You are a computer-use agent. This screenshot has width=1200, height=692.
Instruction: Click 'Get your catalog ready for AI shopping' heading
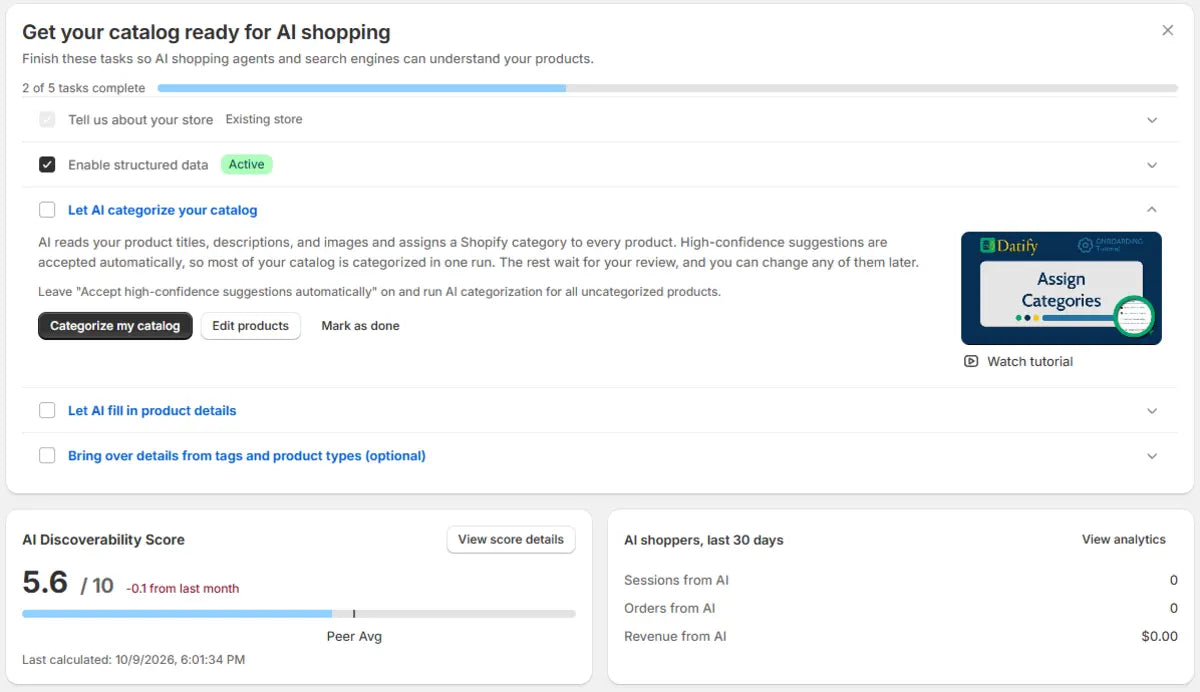click(207, 33)
